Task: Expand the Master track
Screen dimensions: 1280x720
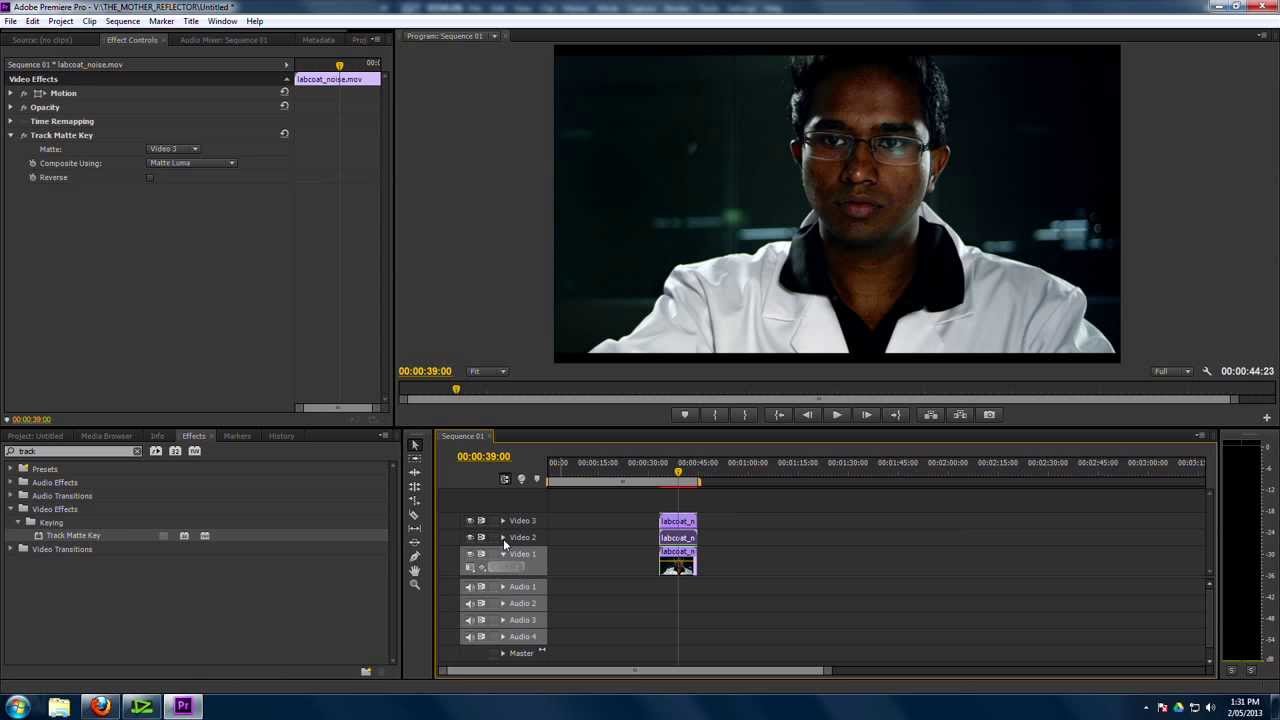Action: click(x=503, y=654)
